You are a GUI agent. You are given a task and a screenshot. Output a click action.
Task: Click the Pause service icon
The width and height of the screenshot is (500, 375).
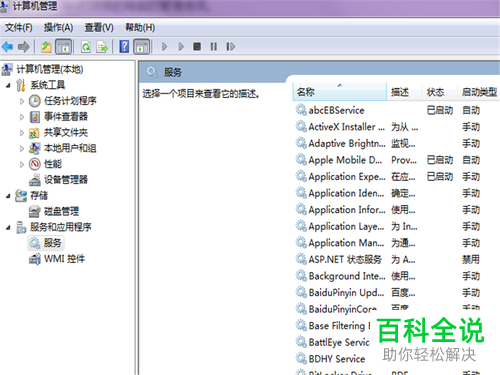[x=214, y=46]
